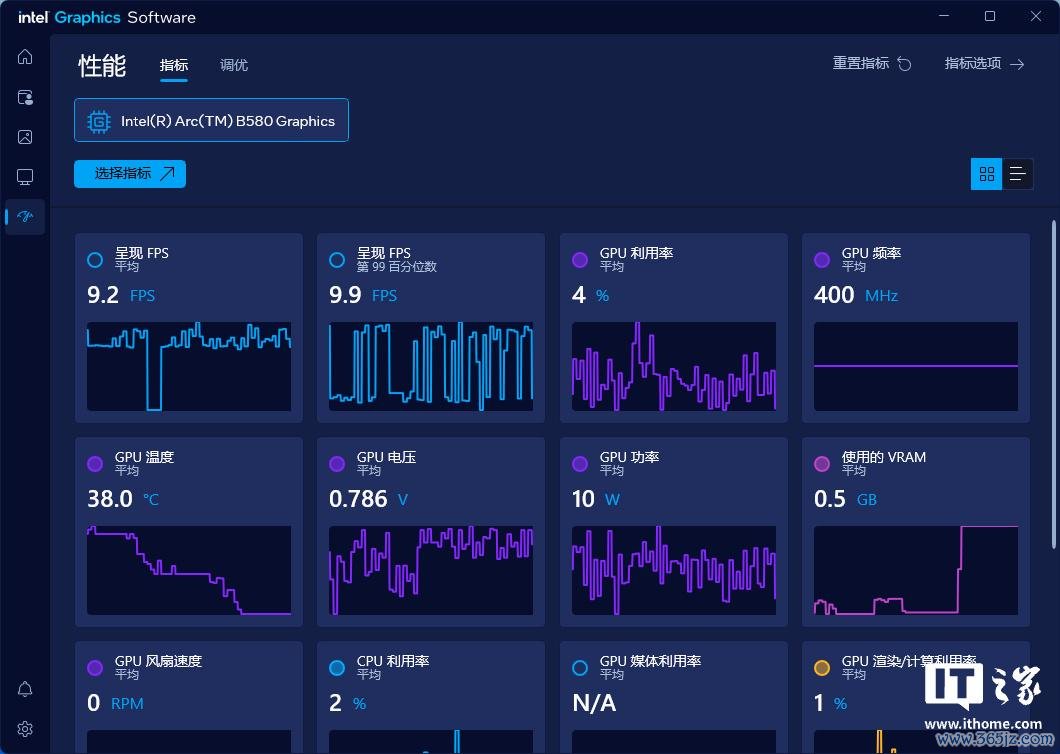Click the 0.5 GB VRAM value
Viewport: 1060px width, 754px height.
[x=846, y=499]
